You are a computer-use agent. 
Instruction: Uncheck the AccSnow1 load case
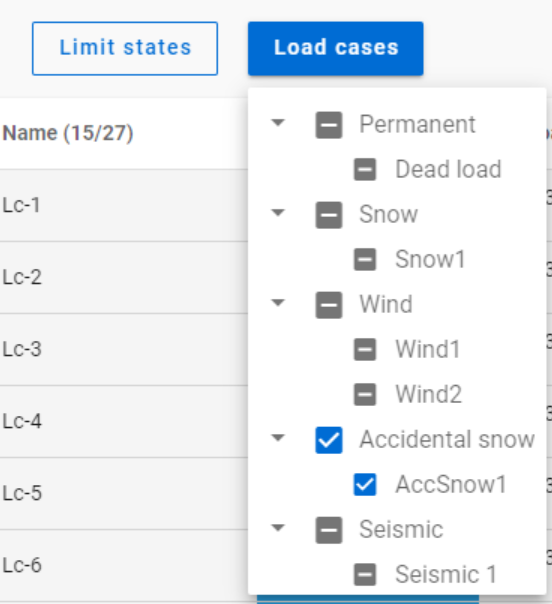(x=365, y=485)
